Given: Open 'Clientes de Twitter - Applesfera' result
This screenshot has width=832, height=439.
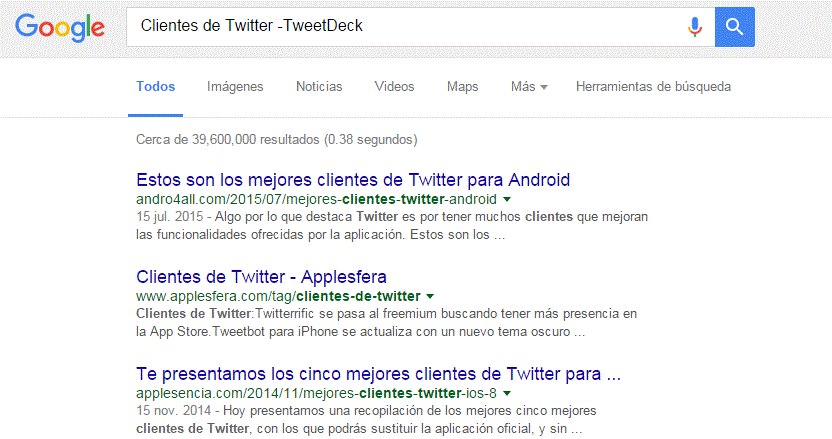Looking at the screenshot, I should pyautogui.click(x=261, y=277).
